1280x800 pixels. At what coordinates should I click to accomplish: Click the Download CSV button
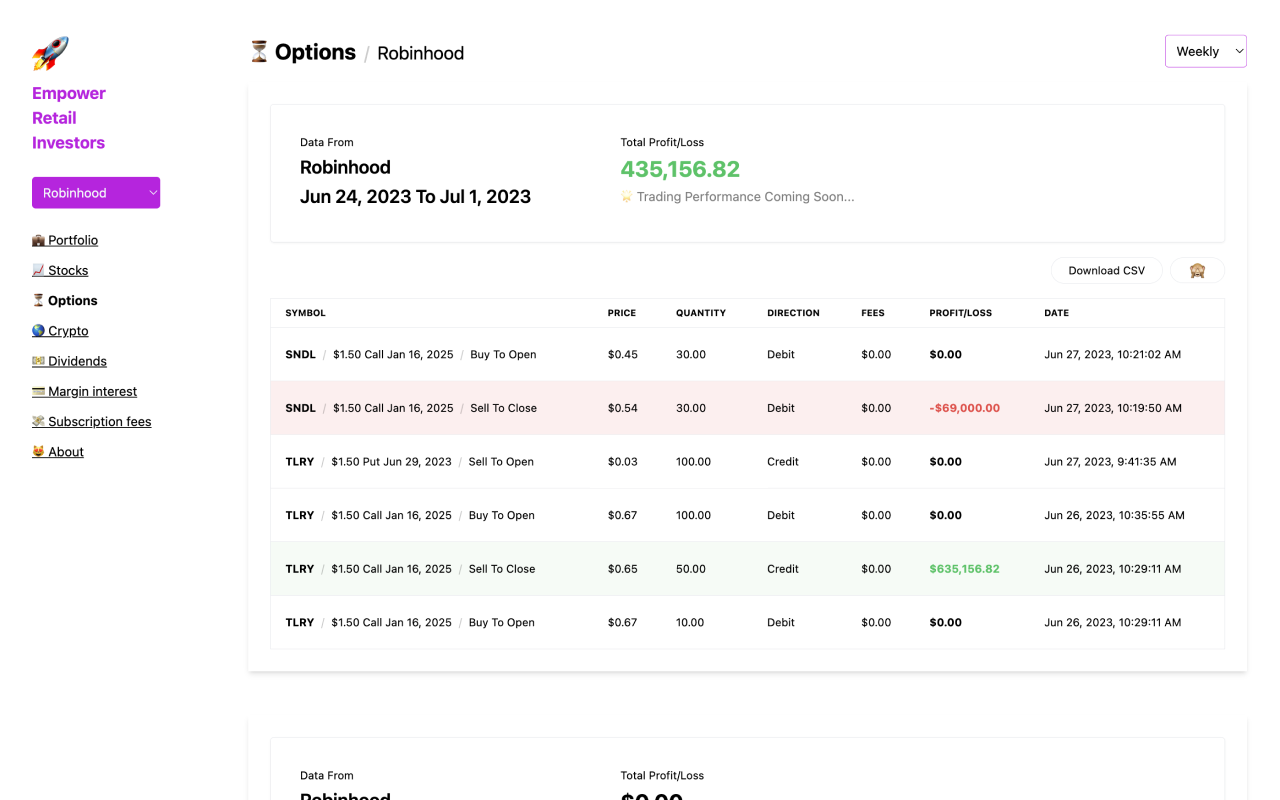[x=1106, y=270]
